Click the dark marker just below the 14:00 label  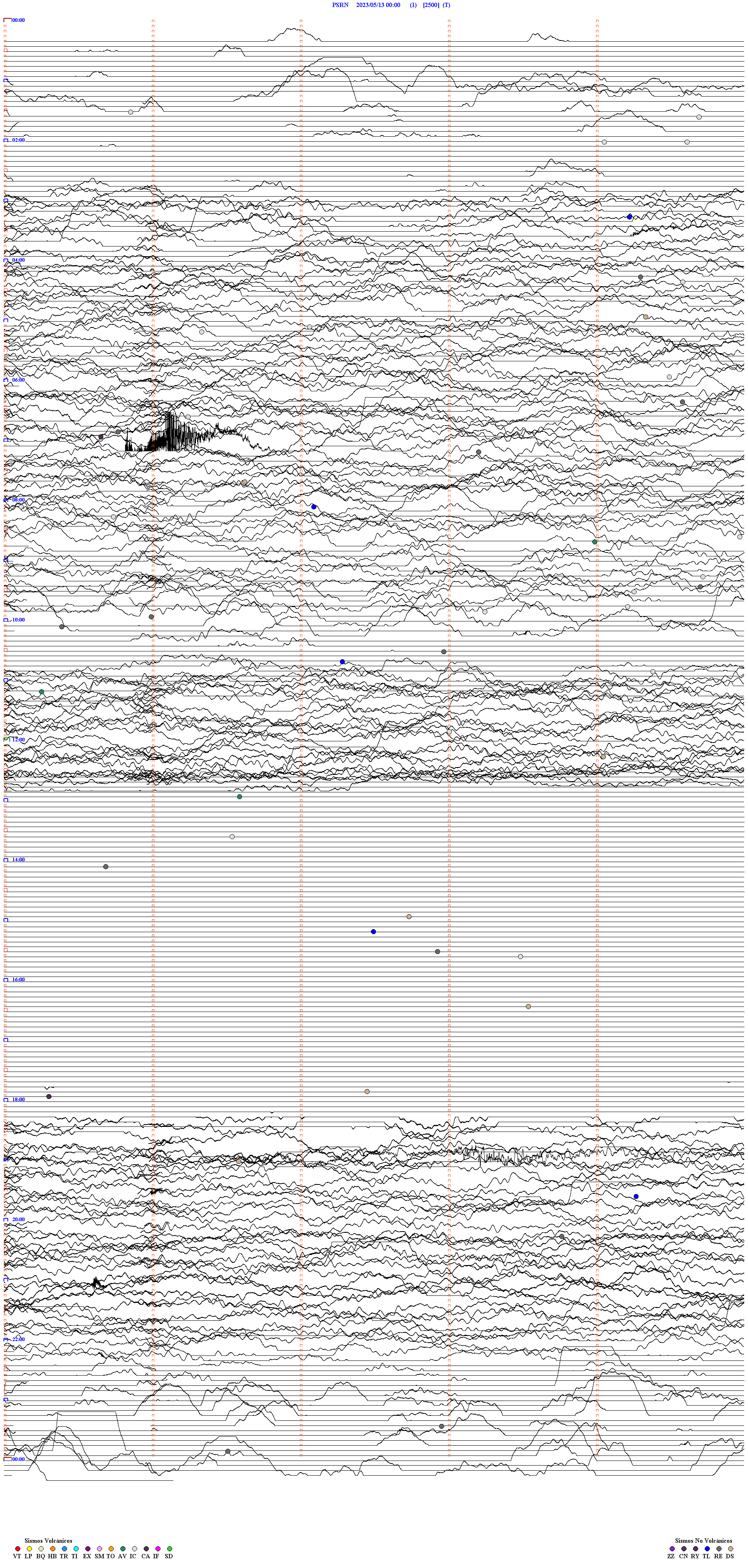(106, 866)
